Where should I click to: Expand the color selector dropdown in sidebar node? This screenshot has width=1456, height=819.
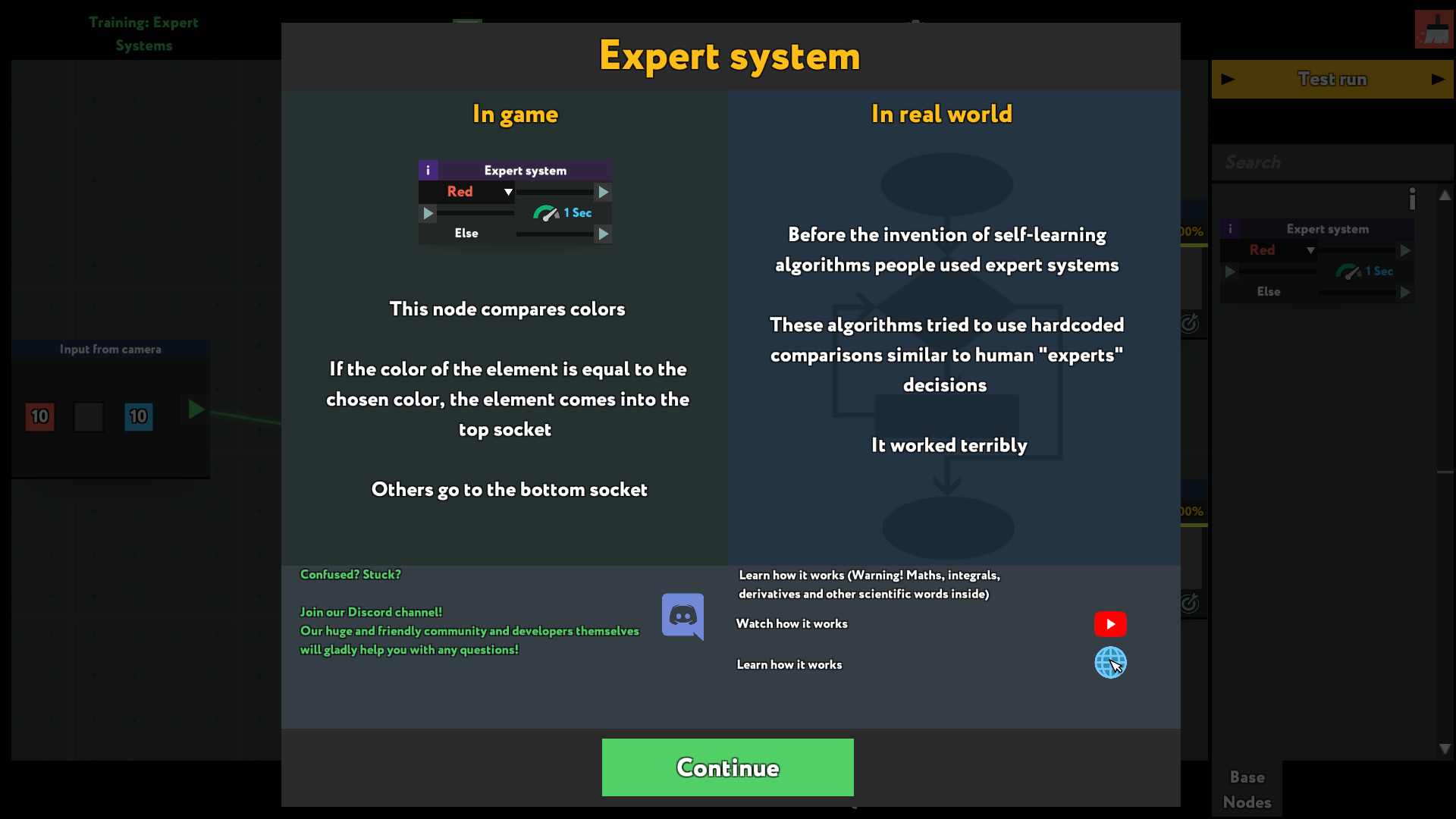pyautogui.click(x=1310, y=250)
